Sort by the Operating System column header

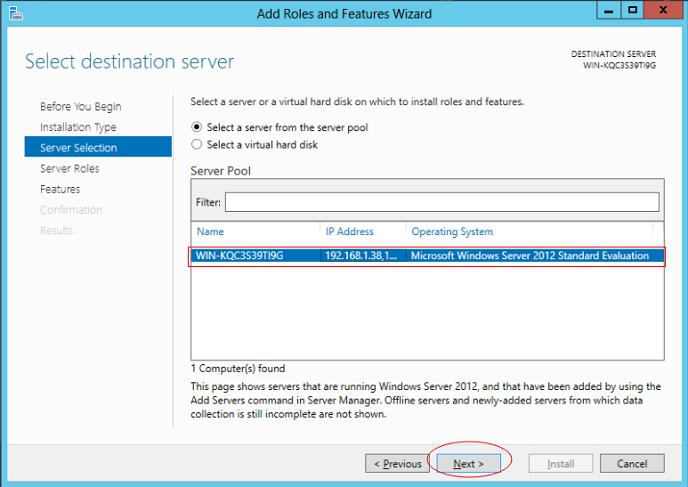(452, 232)
